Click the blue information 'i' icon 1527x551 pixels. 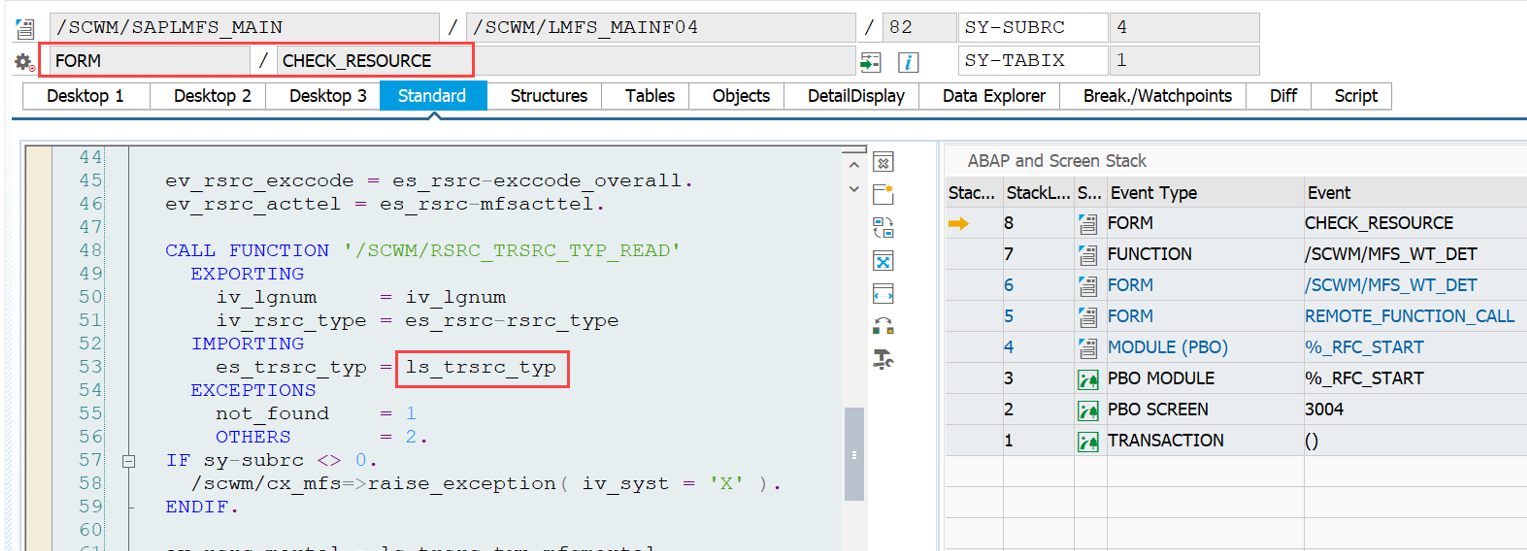(x=908, y=62)
